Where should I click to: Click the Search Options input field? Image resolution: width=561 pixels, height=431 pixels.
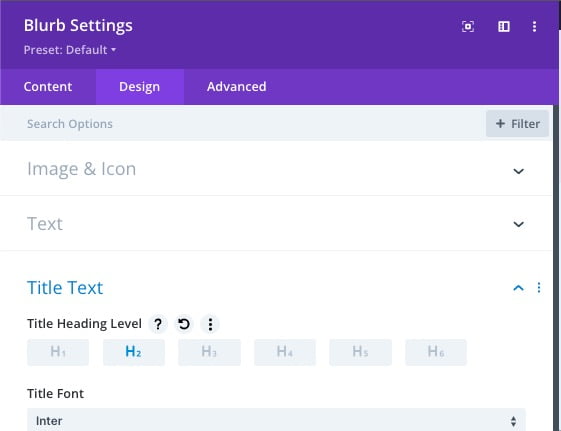click(x=243, y=124)
